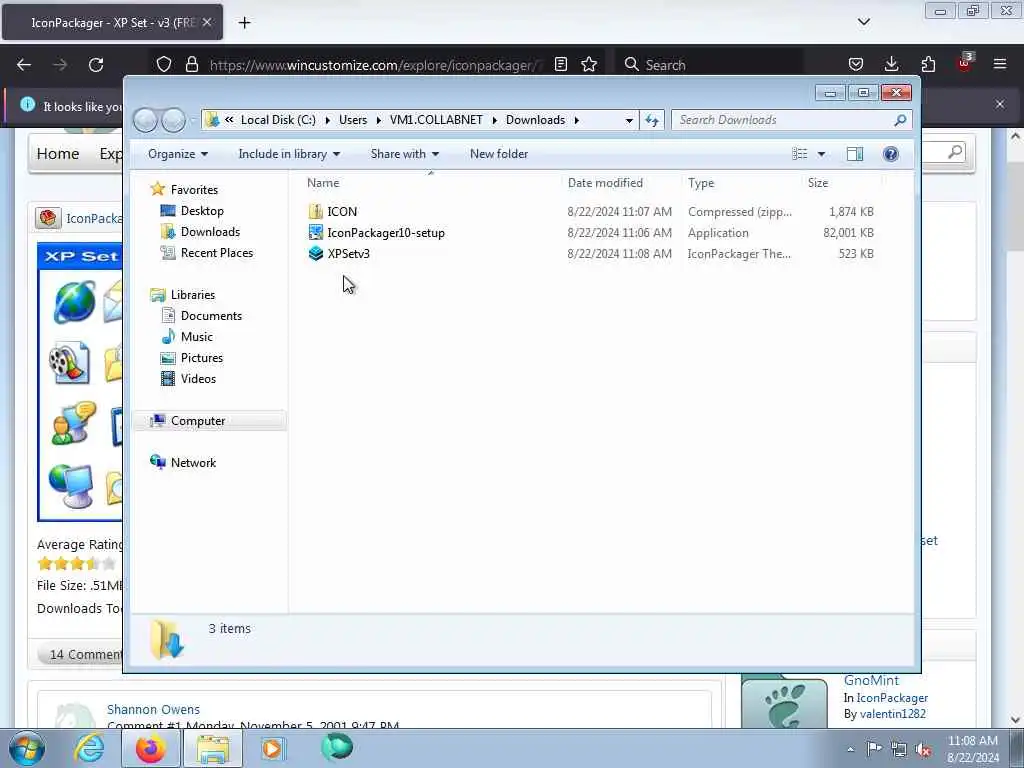The height and width of the screenshot is (768, 1024).
Task: Open valentin1282 author link
Action: pos(893,714)
